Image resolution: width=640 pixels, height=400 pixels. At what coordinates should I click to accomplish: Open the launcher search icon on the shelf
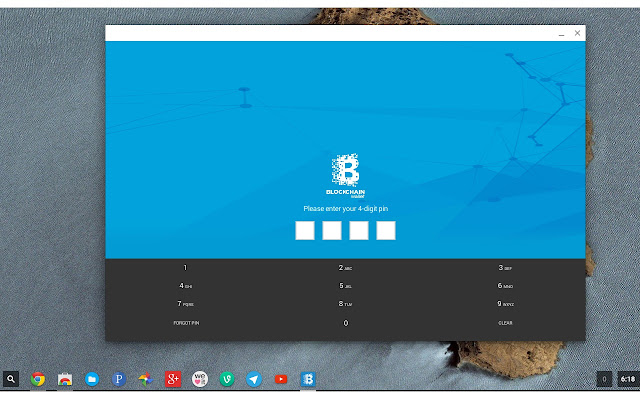click(x=11, y=379)
